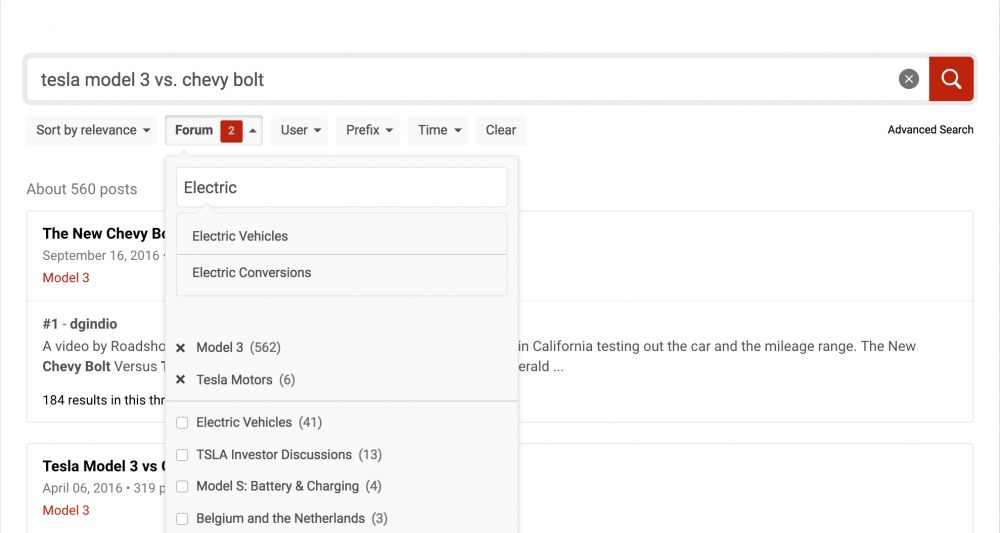This screenshot has height=533, width=1000.
Task: Click the red 2 badge on Forum
Action: [232, 130]
